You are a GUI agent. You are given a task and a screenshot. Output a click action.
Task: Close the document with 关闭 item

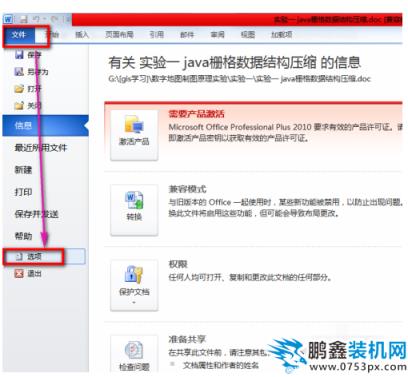pyautogui.click(x=28, y=106)
